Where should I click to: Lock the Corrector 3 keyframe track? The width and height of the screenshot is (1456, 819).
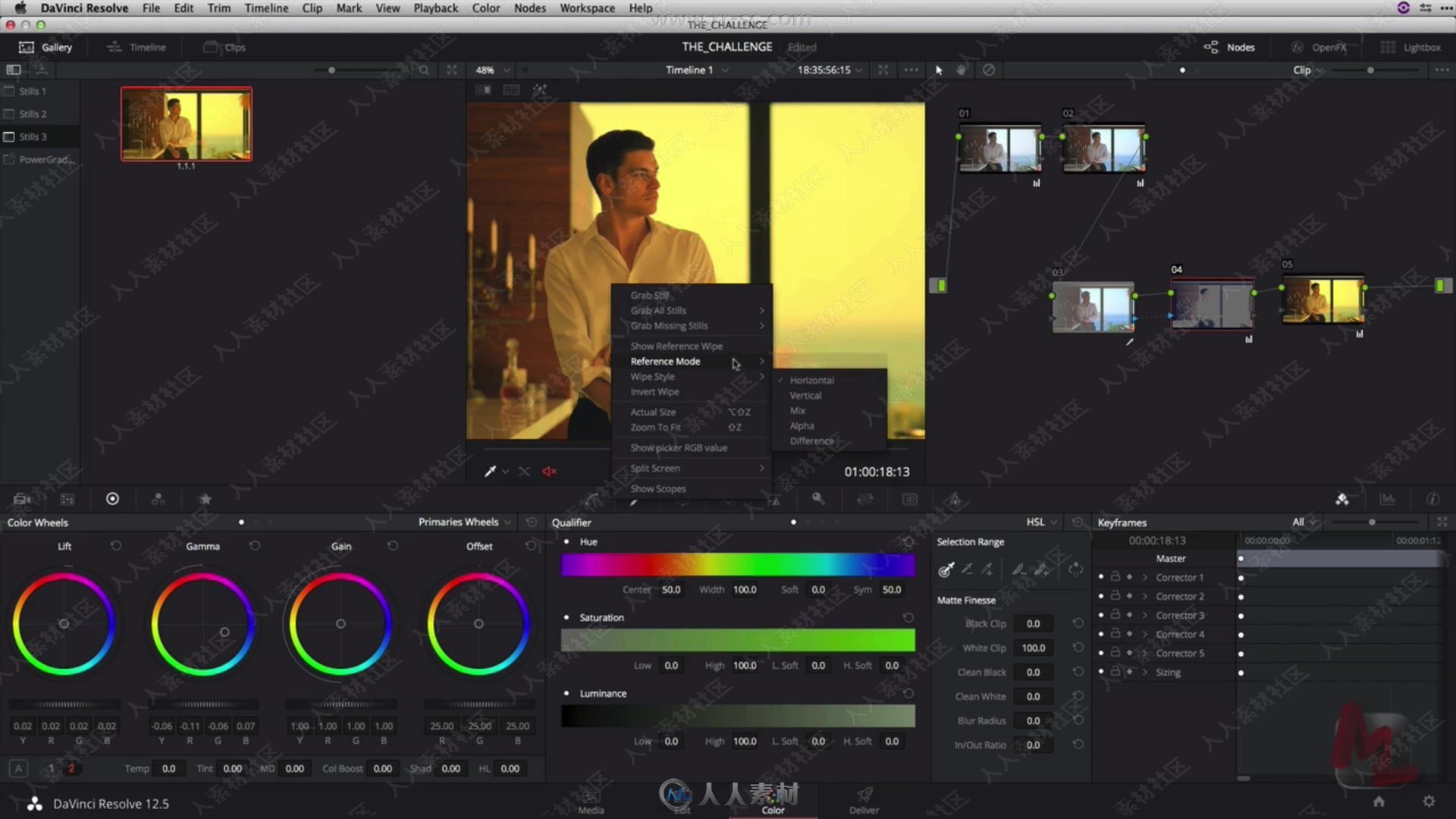point(1116,615)
